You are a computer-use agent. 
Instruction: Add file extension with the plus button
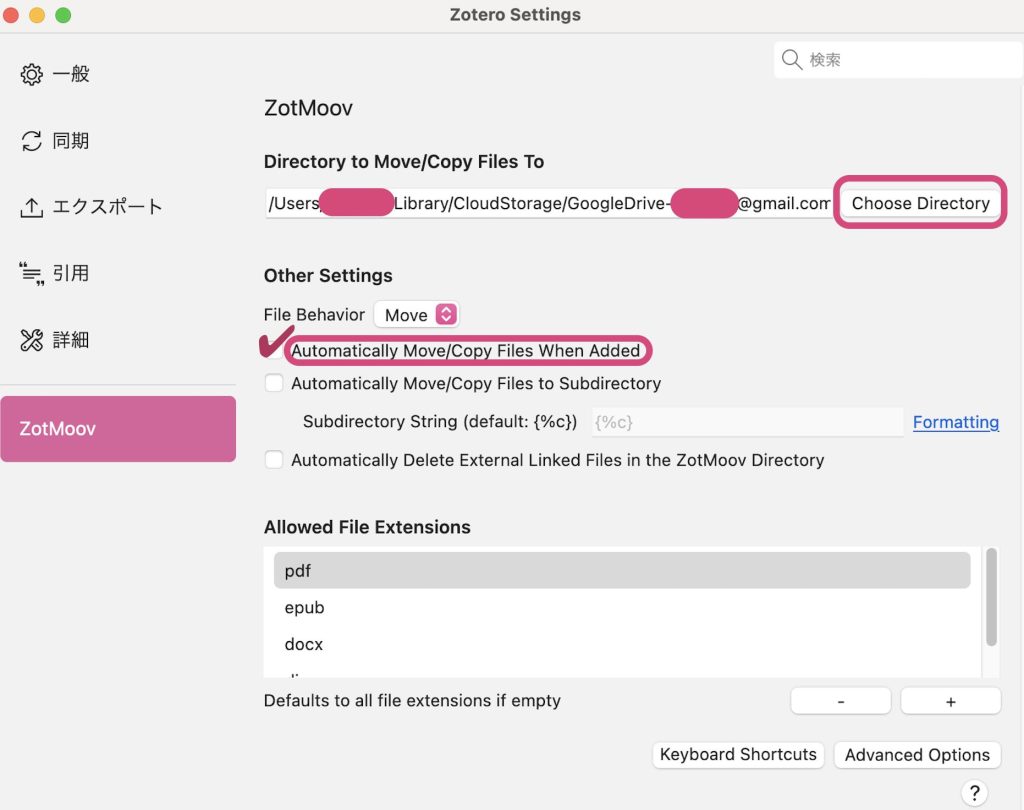tap(950, 701)
